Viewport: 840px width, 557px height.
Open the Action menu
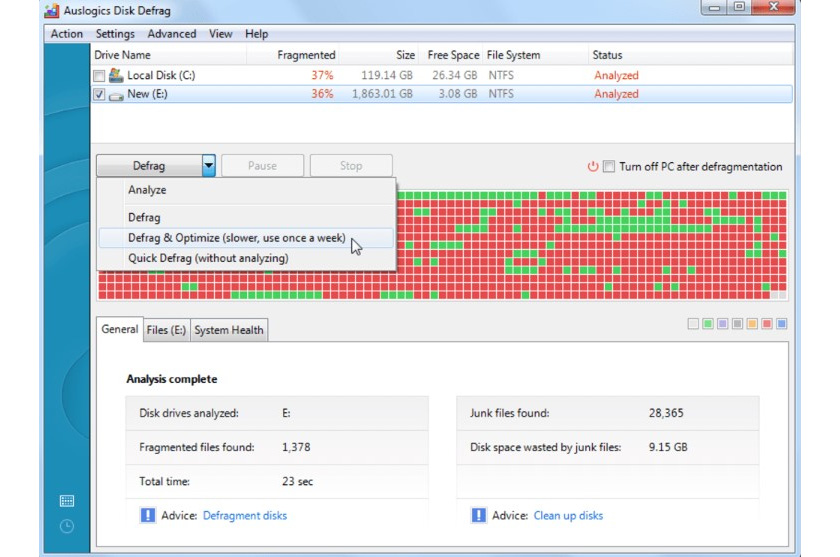[x=66, y=34]
